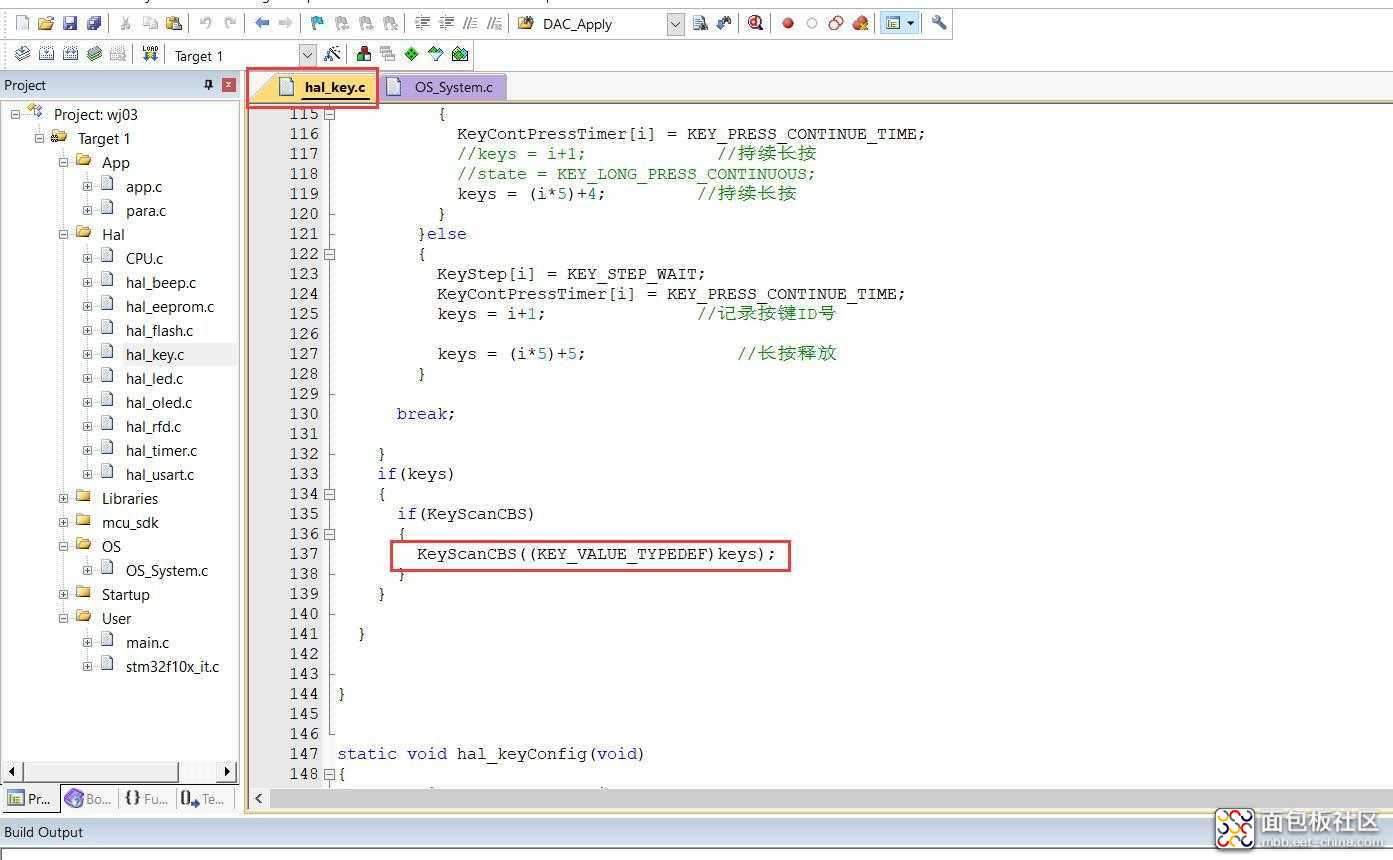Image resolution: width=1393 pixels, height=860 pixels.
Task: Open the Target 1 selection dropdown
Action: [x=307, y=55]
